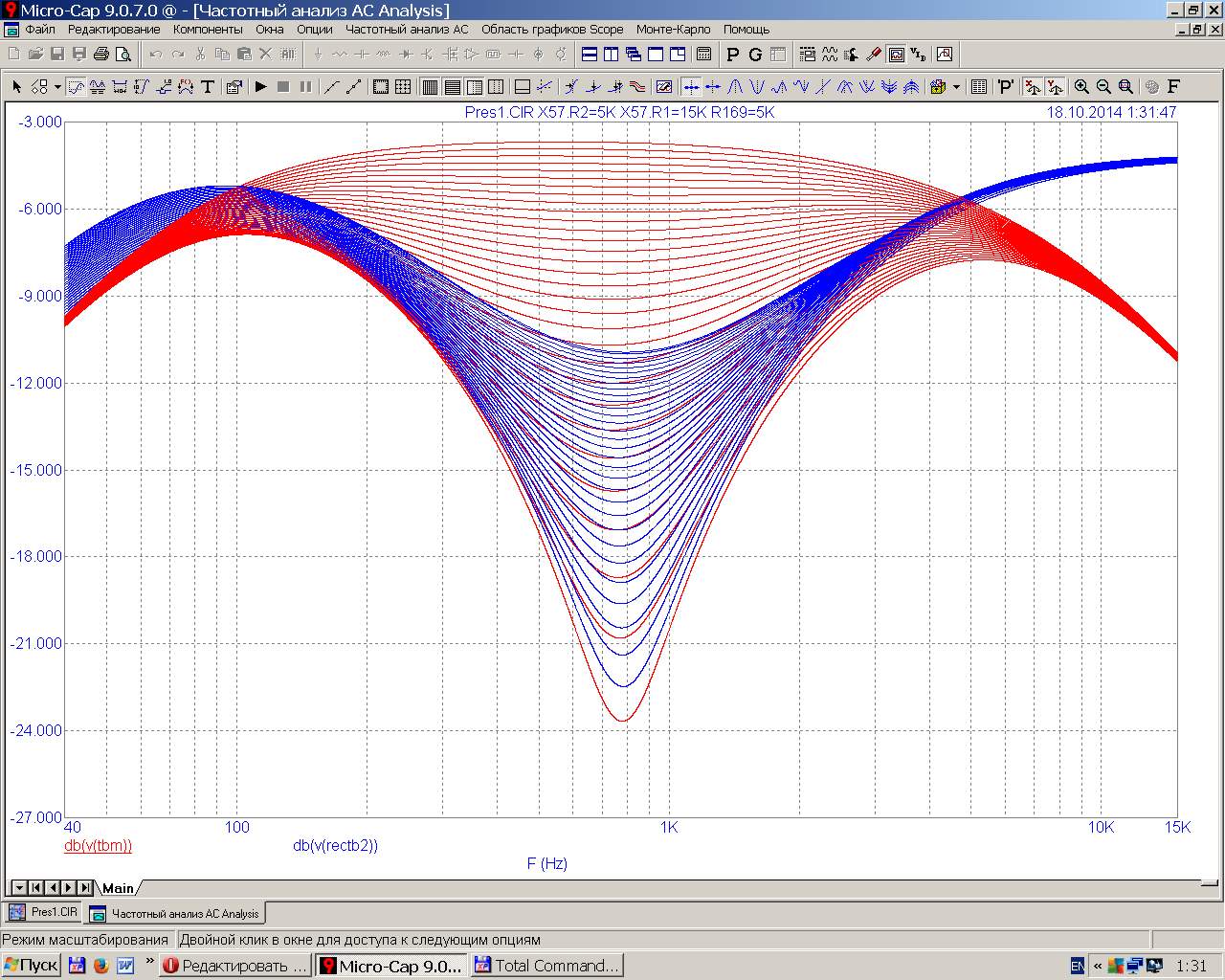Click the Пуск start button
Image resolution: width=1225 pixels, height=980 pixels.
click(32, 966)
